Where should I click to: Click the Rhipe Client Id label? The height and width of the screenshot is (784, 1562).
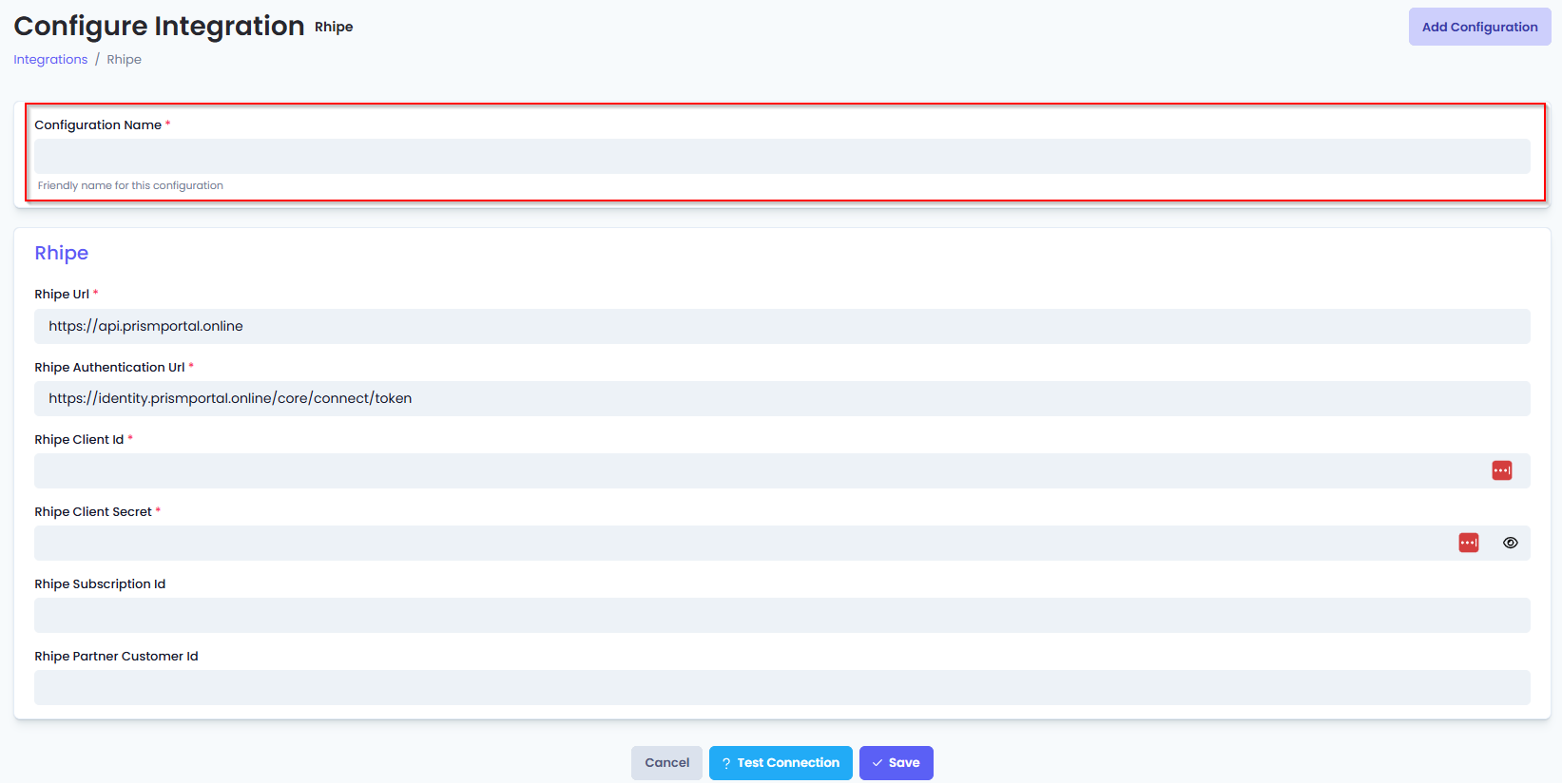(x=79, y=439)
